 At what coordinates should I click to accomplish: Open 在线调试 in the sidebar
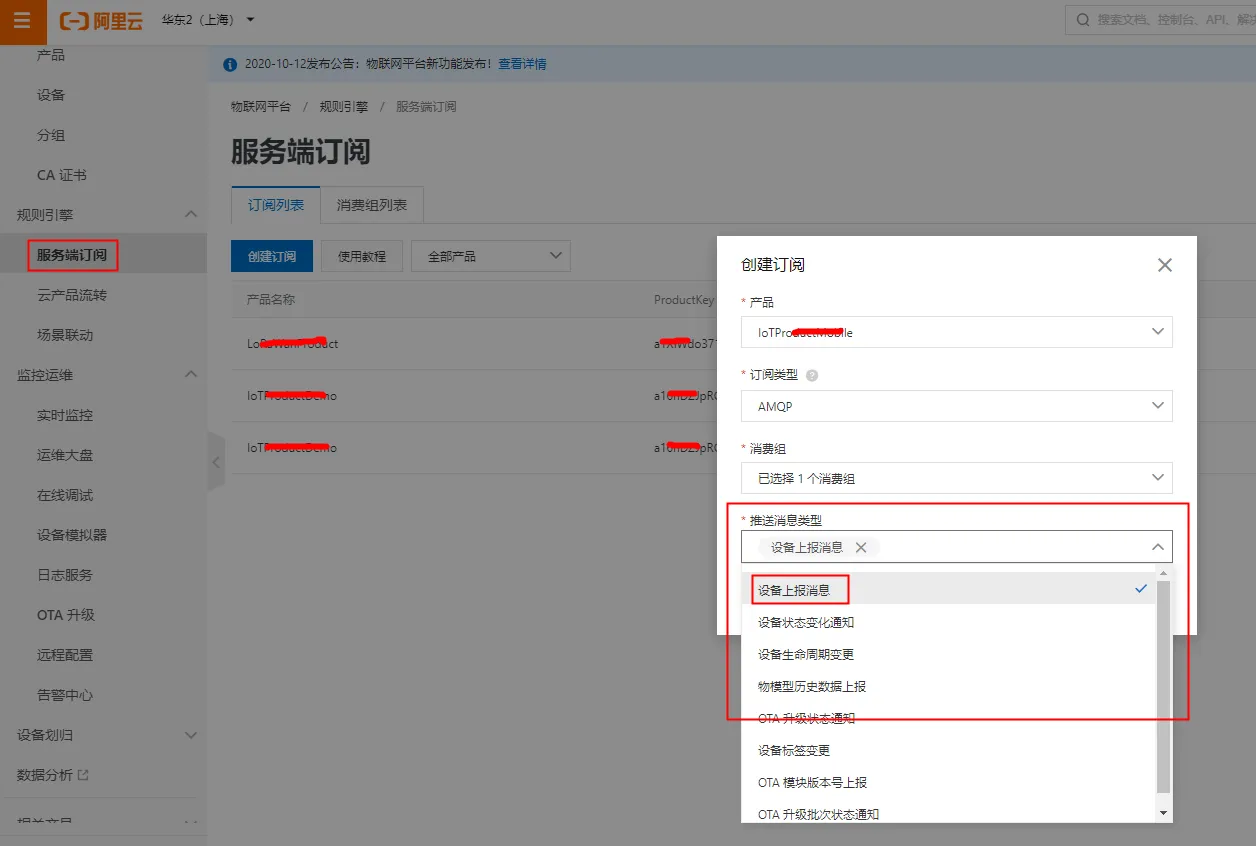point(65,495)
